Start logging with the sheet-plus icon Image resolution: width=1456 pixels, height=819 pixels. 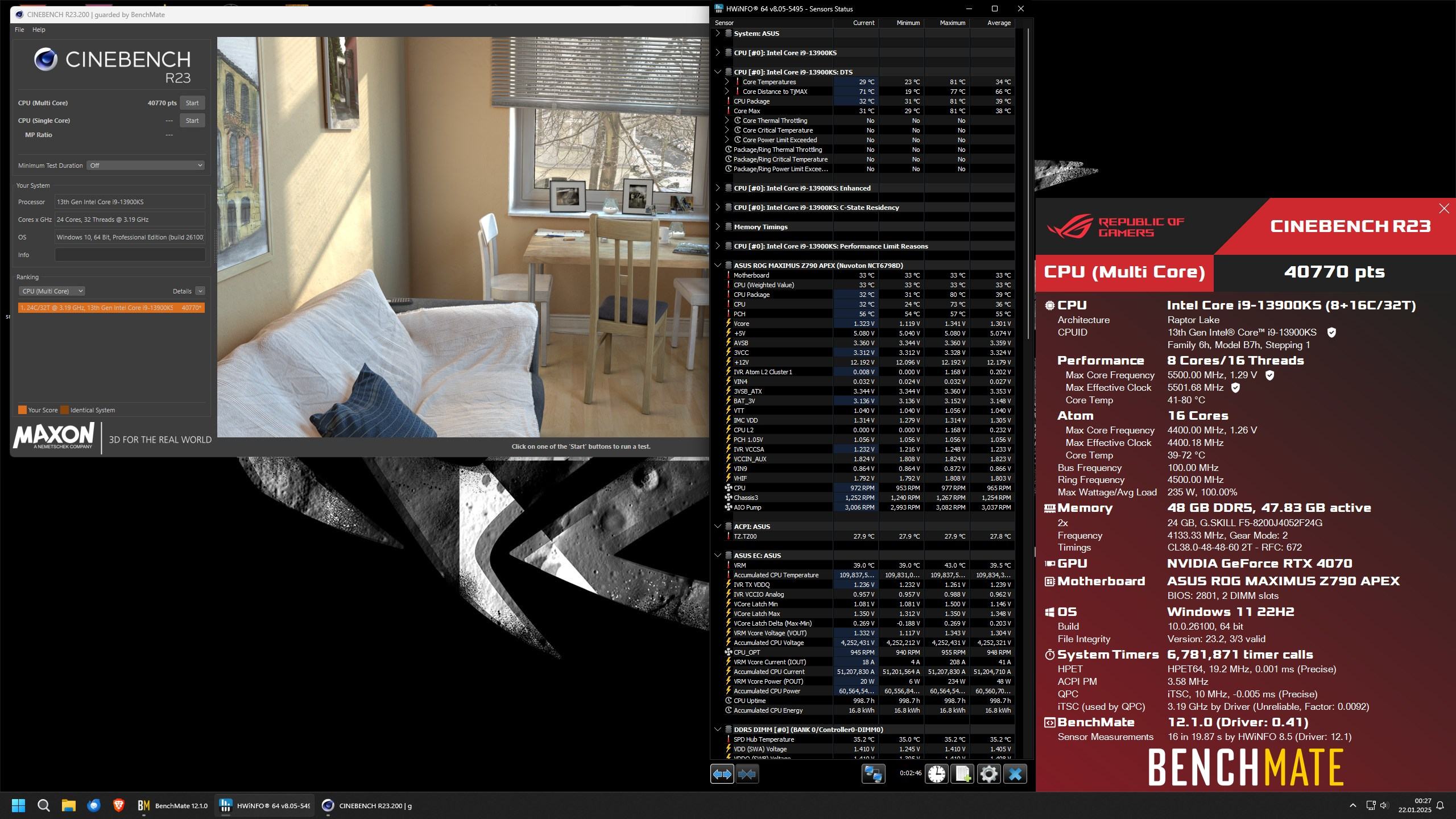[962, 774]
